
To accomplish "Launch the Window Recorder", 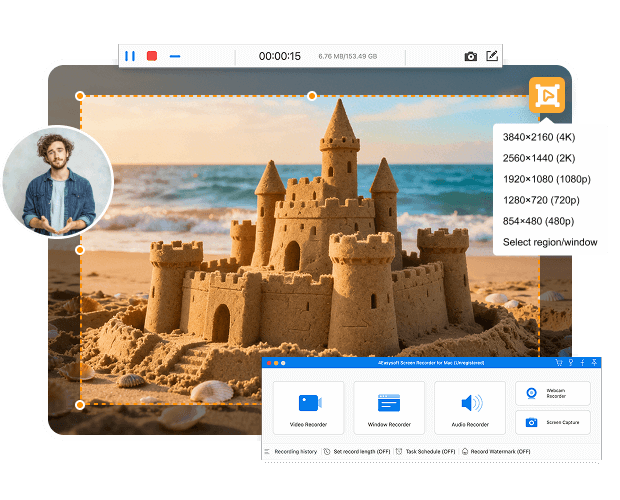I will point(389,407).
